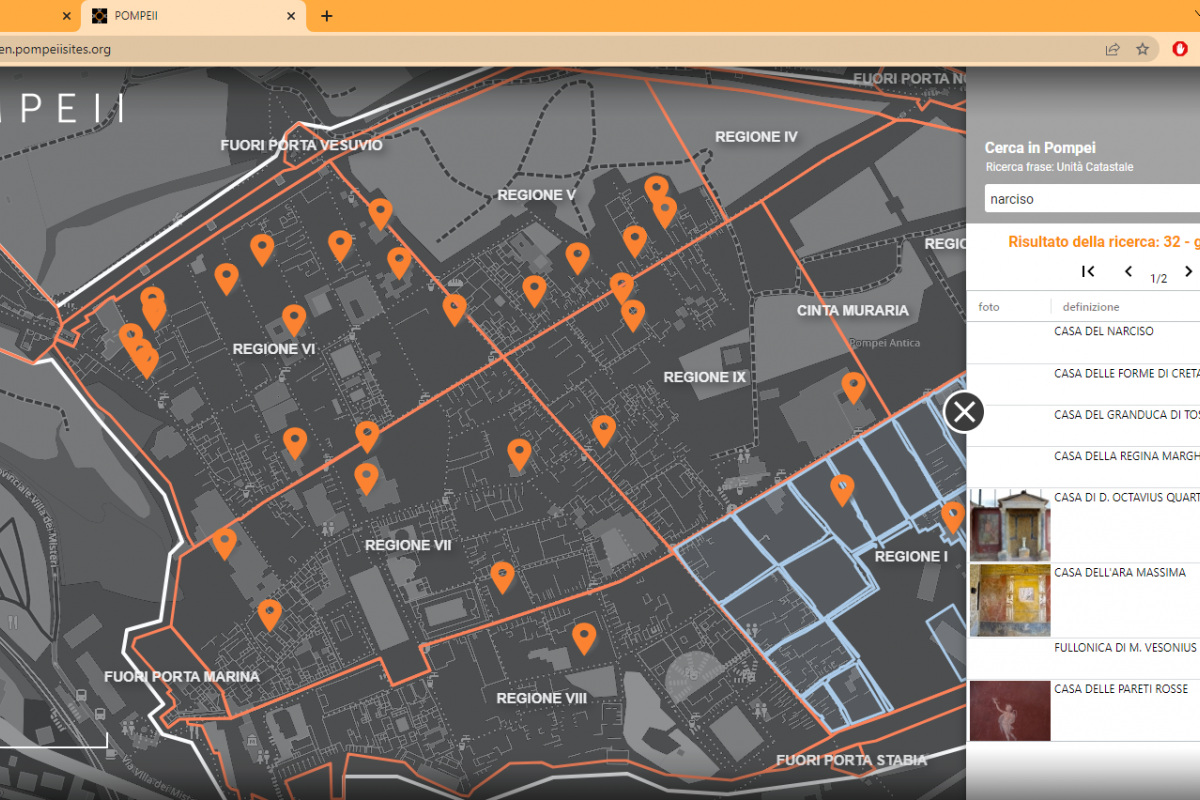Screen dimensions: 1200x800
Task: Click the REGIONE I map label
Action: 911,556
